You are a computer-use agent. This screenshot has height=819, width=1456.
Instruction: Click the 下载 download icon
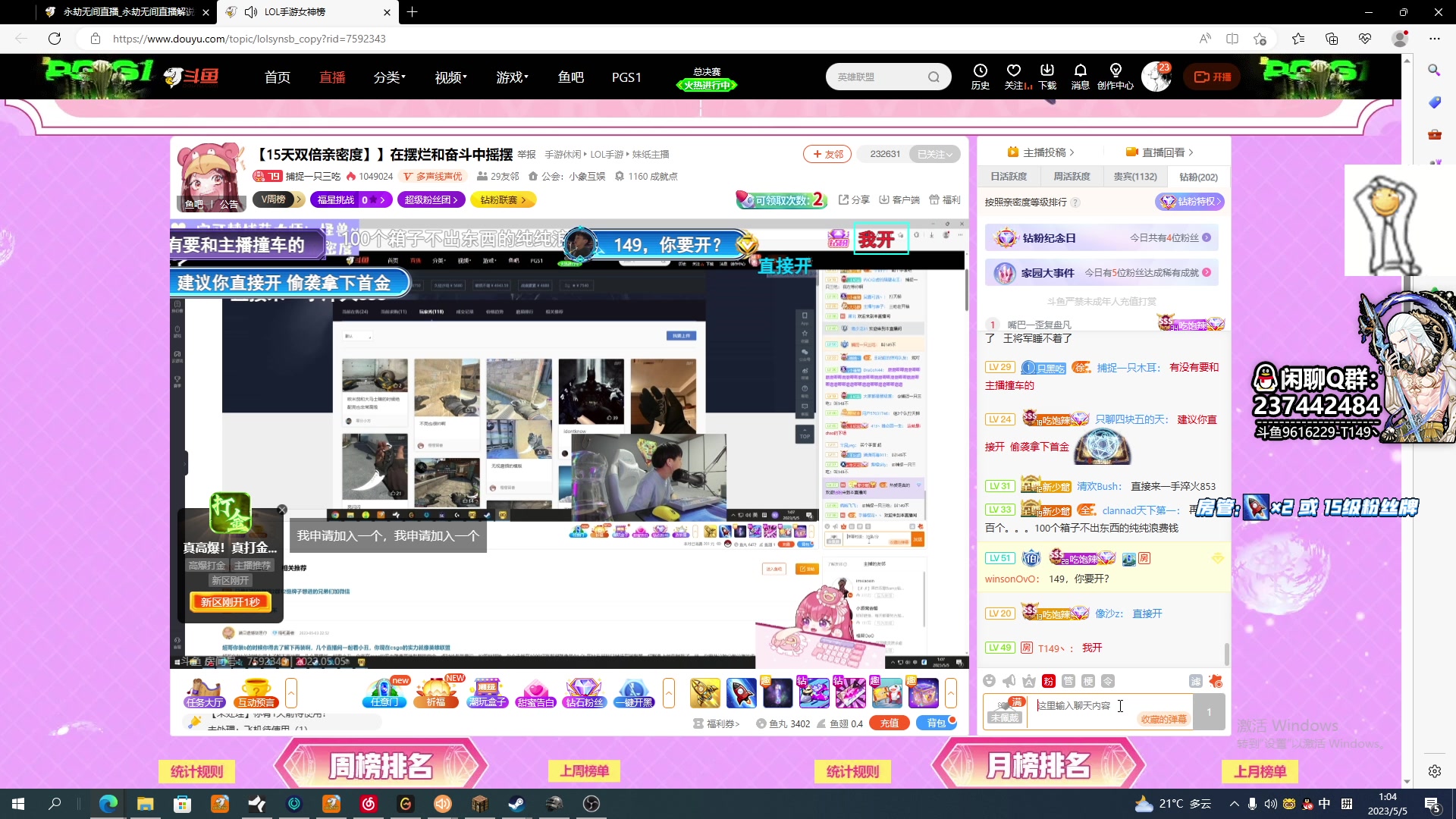pos(1047,76)
